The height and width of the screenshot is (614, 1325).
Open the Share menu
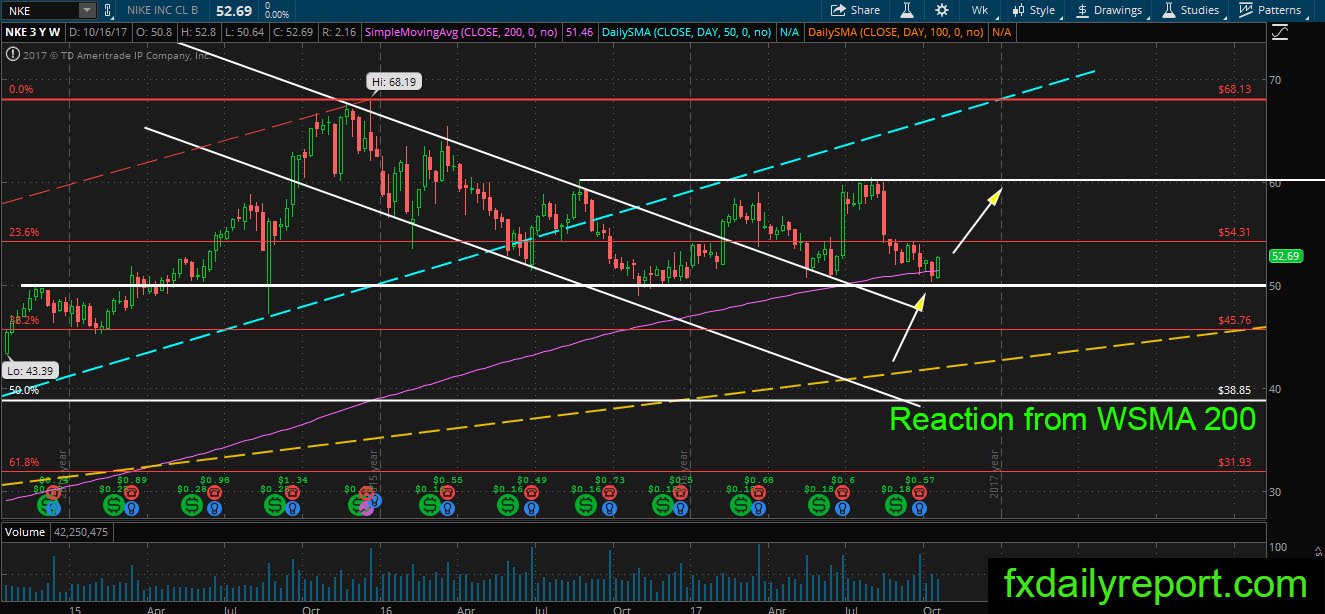(x=856, y=10)
